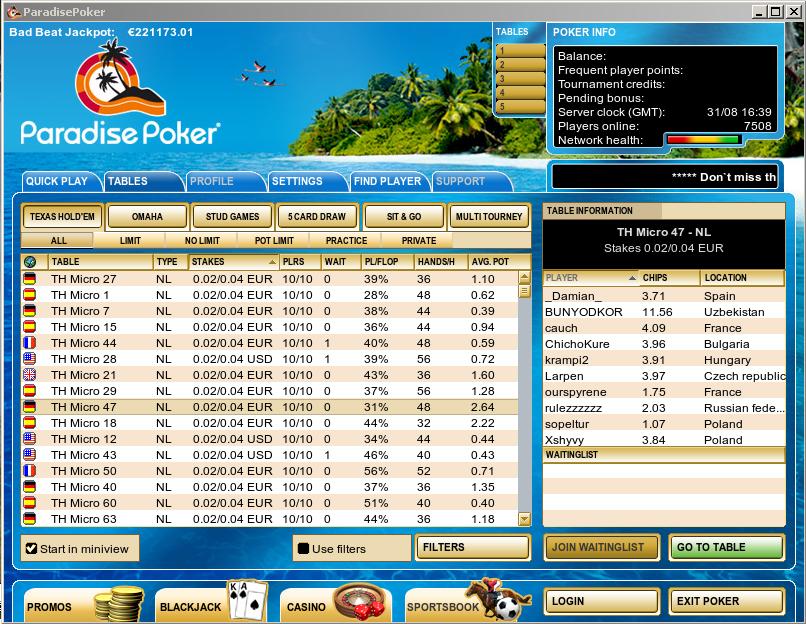Select the 5 CARD DRAW tab
Image resolution: width=806 pixels, height=624 pixels.
[317, 216]
